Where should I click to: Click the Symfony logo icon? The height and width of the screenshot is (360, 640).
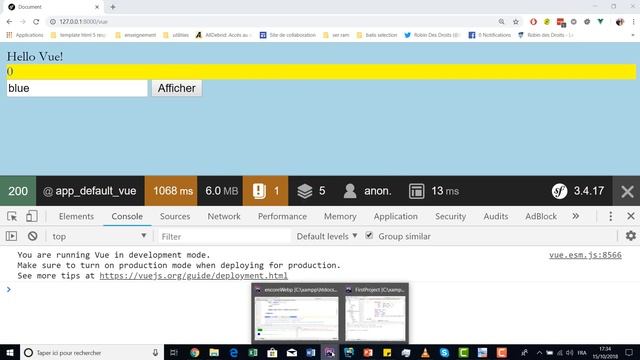559,191
